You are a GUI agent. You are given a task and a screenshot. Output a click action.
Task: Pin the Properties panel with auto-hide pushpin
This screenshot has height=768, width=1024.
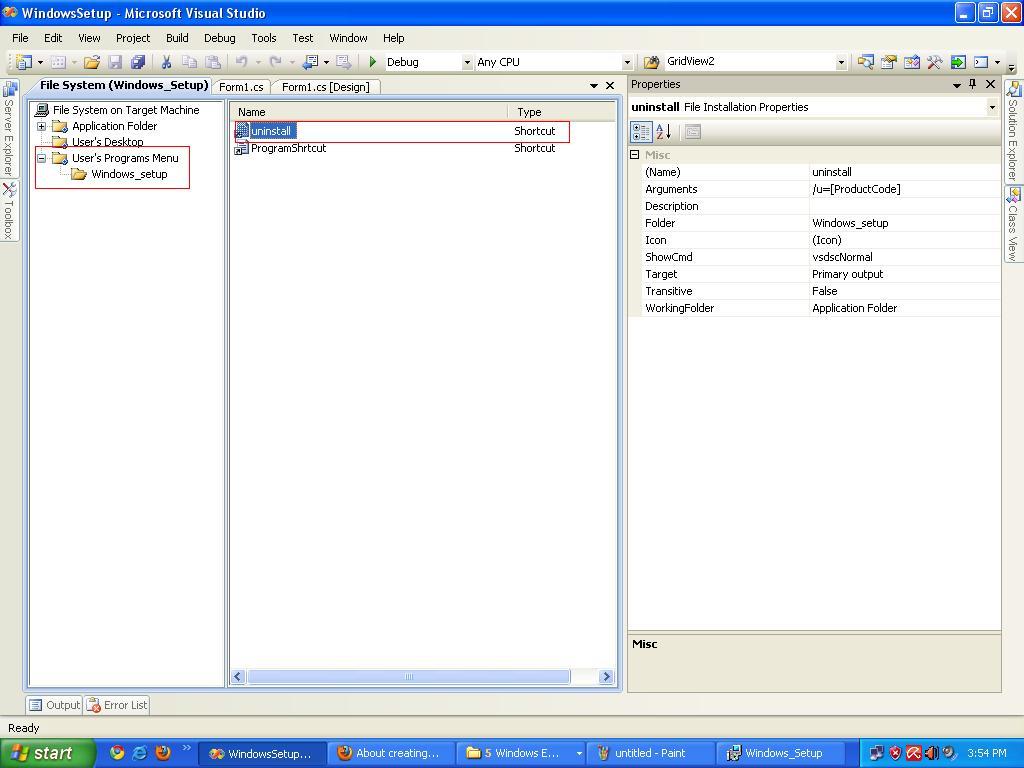pyautogui.click(x=972, y=84)
